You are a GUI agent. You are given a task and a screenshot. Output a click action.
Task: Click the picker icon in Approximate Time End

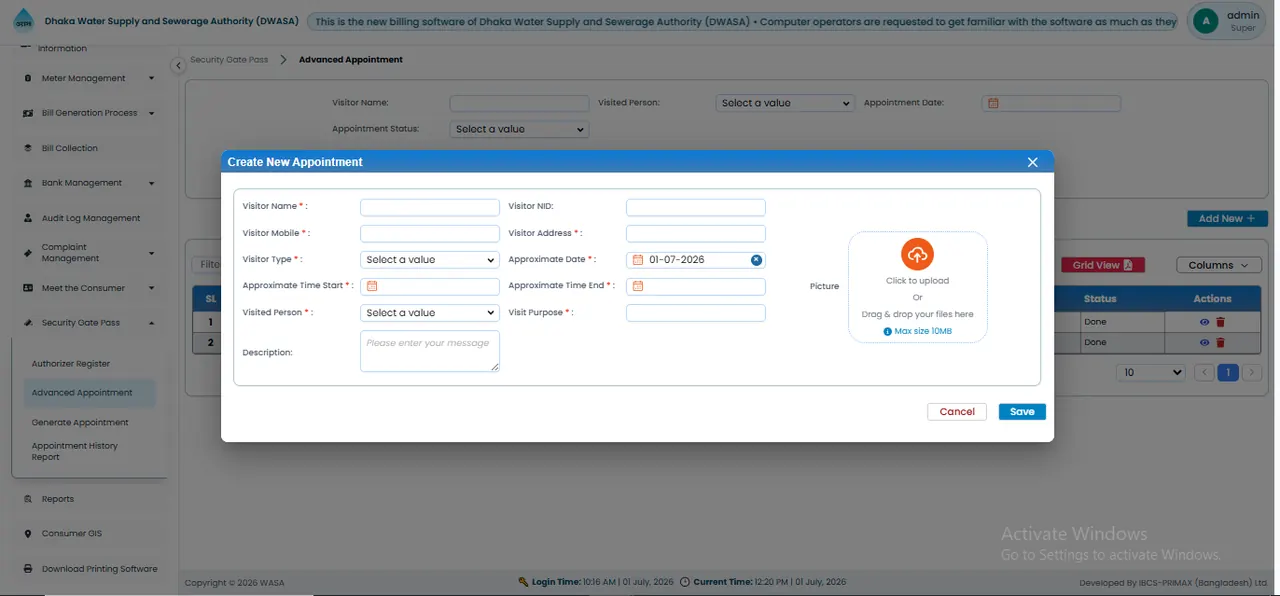(x=638, y=286)
